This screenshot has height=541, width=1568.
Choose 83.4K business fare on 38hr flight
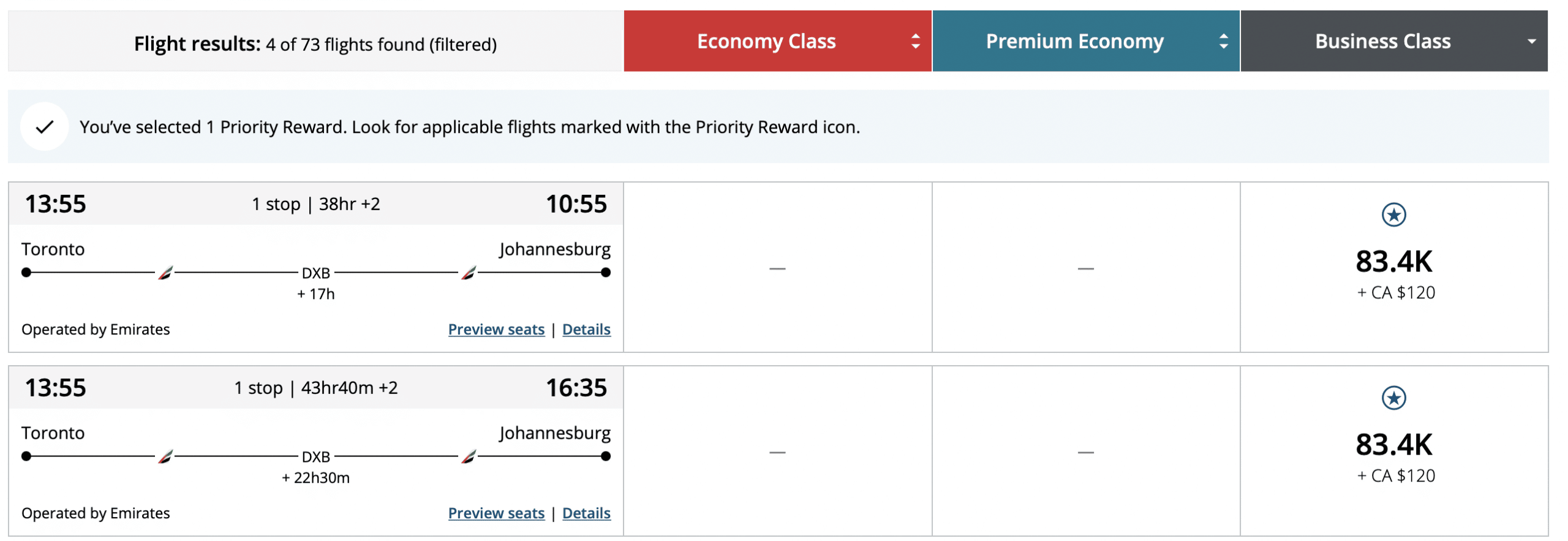(x=1393, y=262)
